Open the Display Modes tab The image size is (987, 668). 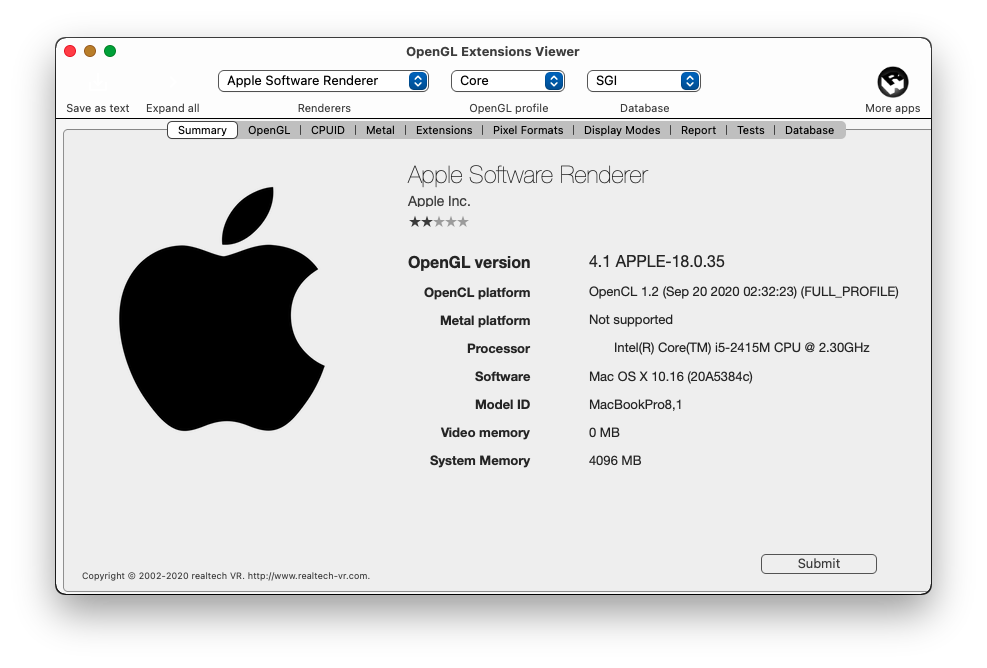point(622,130)
